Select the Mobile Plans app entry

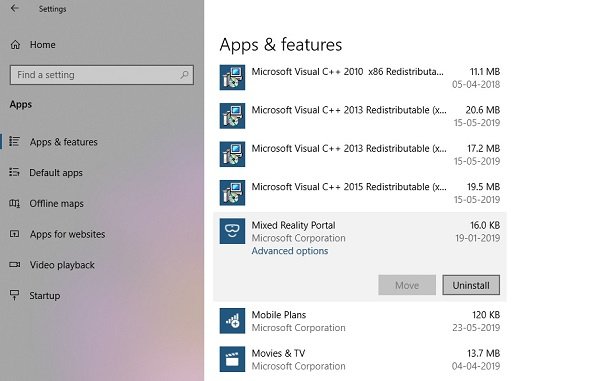[x=360, y=321]
